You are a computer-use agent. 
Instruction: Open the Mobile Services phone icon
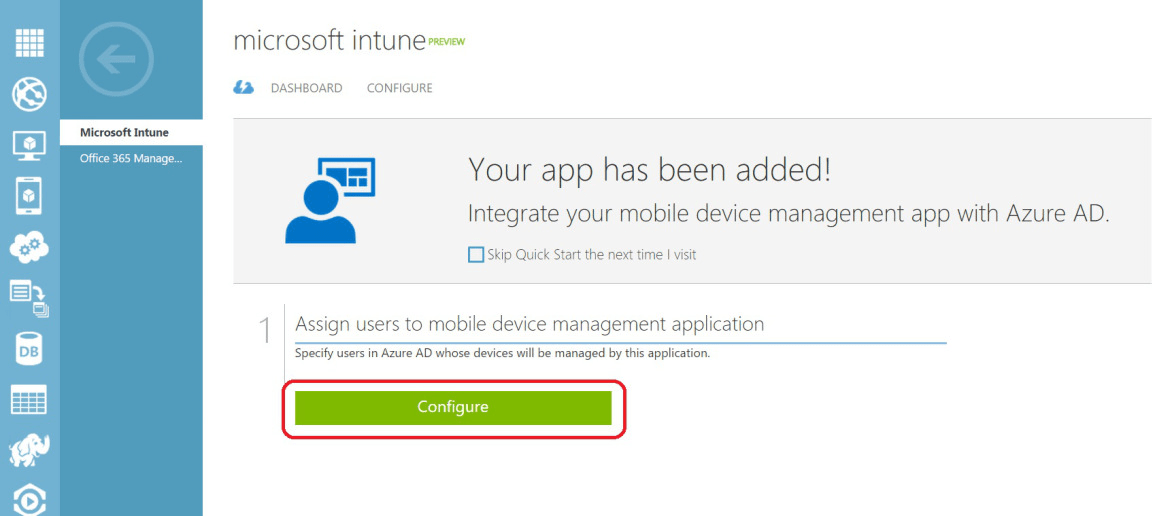(x=30, y=196)
